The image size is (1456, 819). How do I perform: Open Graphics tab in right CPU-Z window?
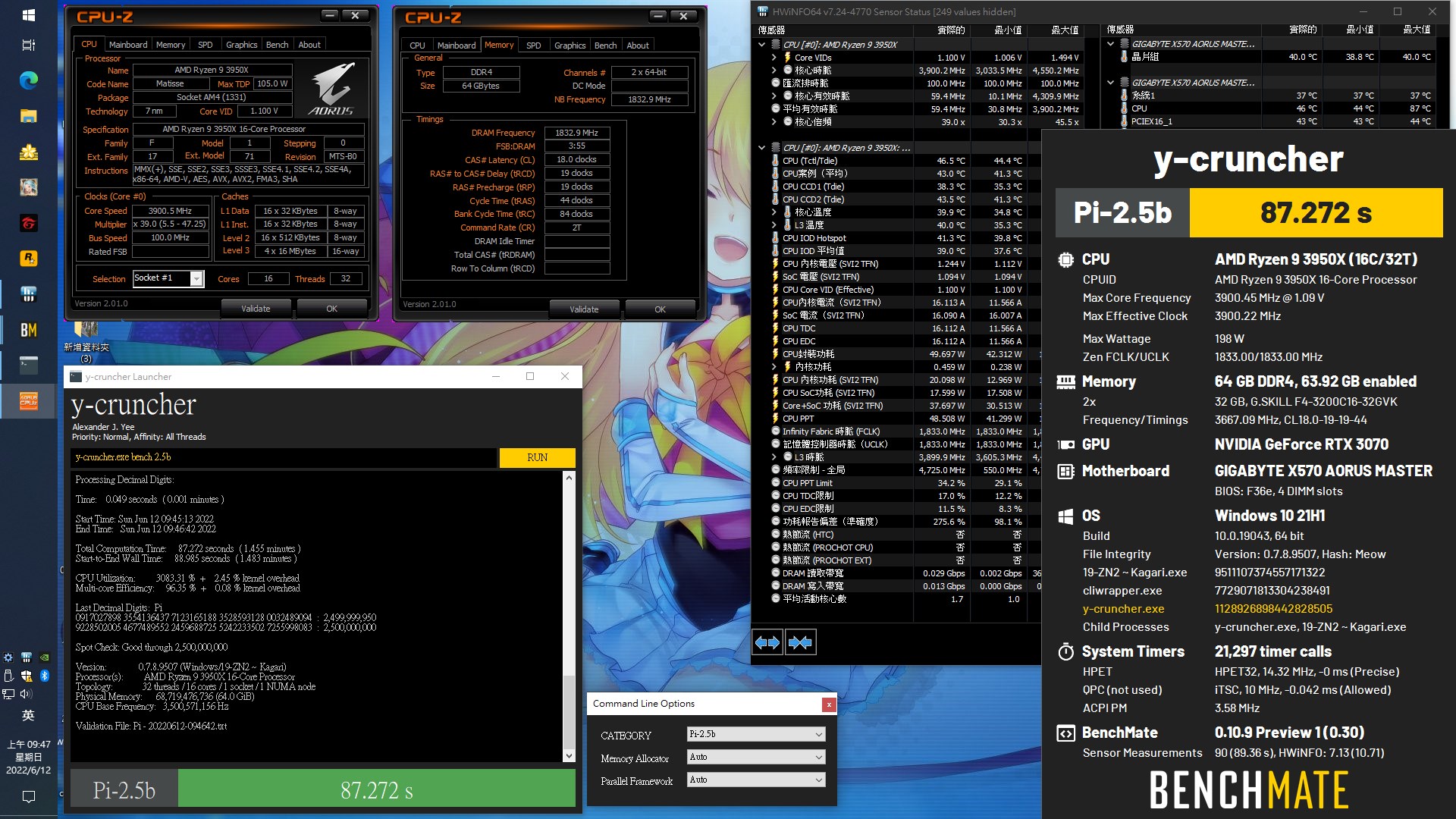pyautogui.click(x=570, y=45)
